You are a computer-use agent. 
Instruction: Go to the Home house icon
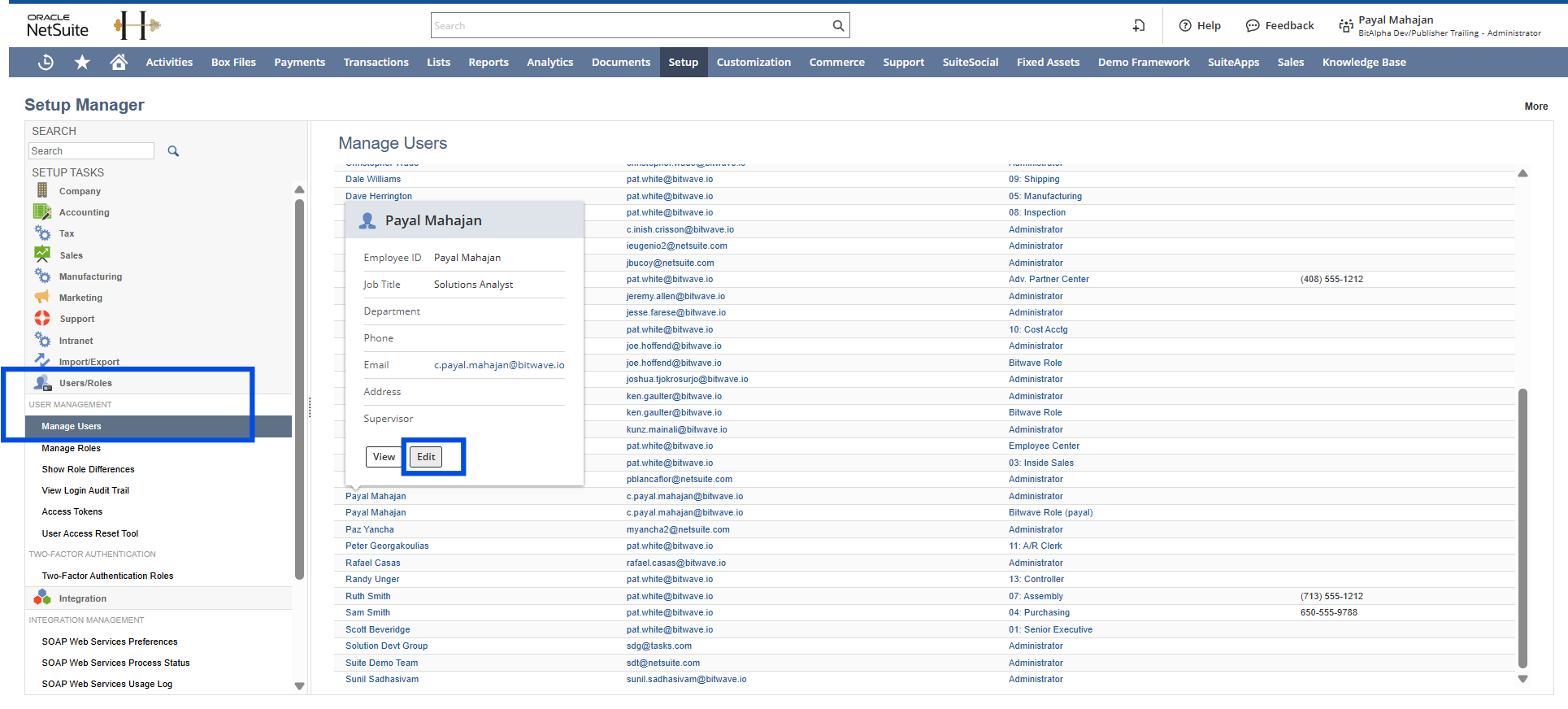click(119, 62)
